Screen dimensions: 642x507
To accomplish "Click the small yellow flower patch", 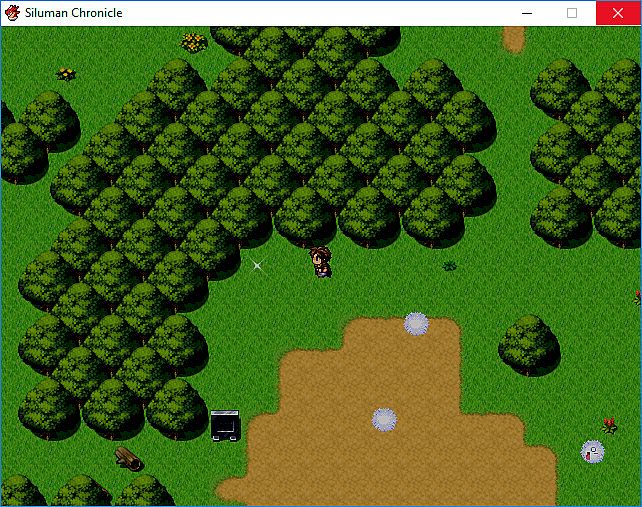I will pyautogui.click(x=66, y=74).
